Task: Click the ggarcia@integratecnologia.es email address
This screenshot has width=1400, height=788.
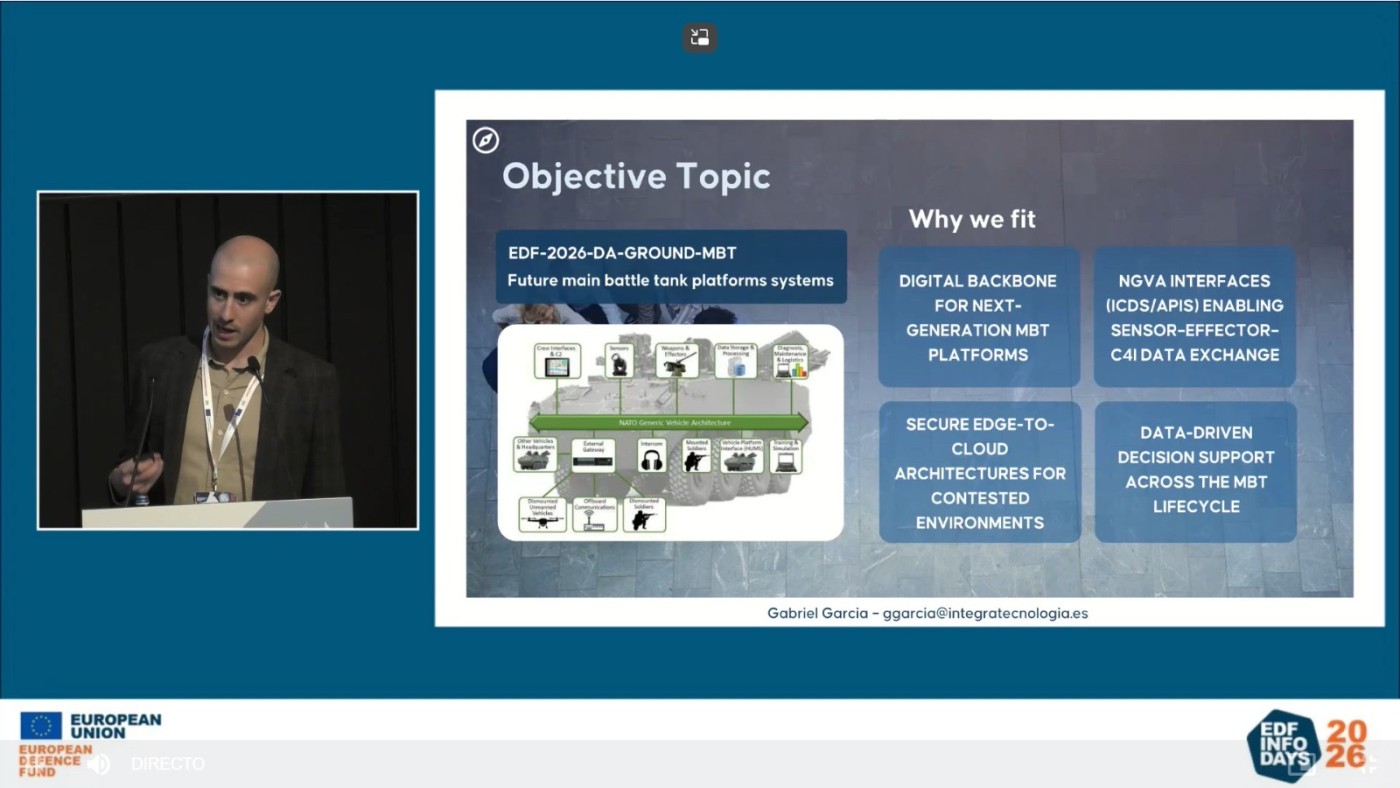Action: (985, 613)
